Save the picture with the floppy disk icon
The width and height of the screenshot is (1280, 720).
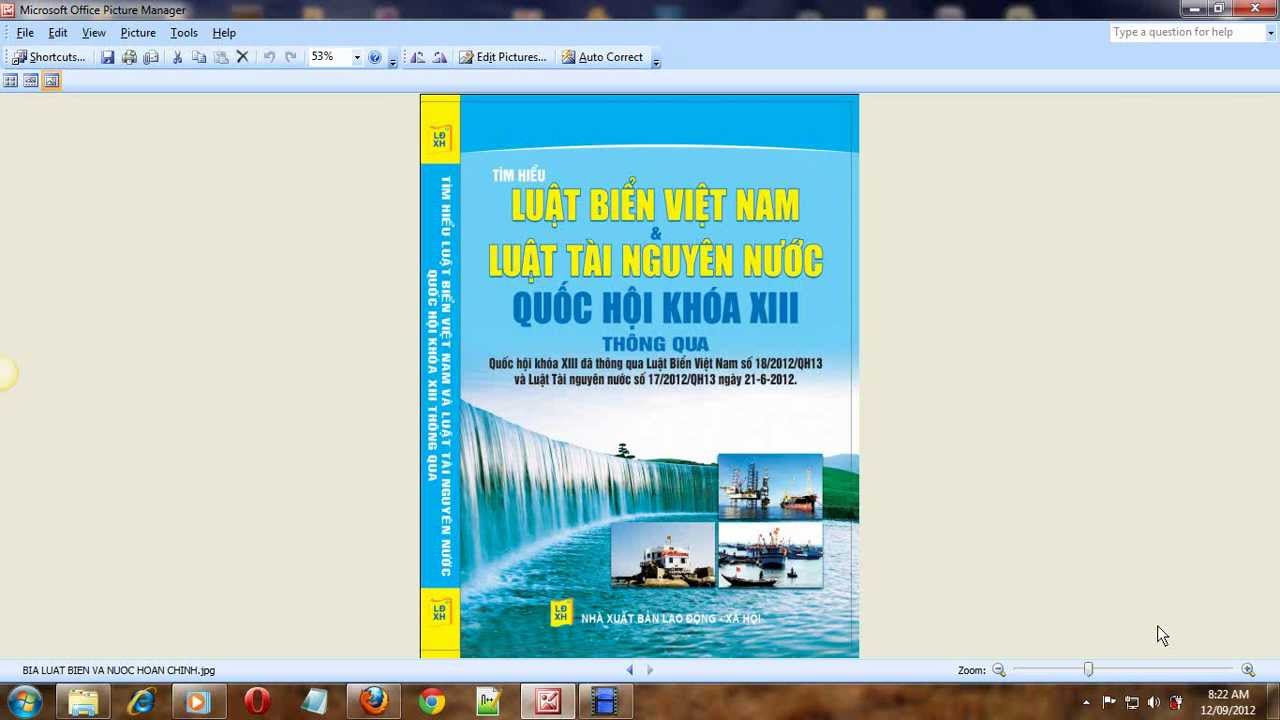[x=107, y=57]
